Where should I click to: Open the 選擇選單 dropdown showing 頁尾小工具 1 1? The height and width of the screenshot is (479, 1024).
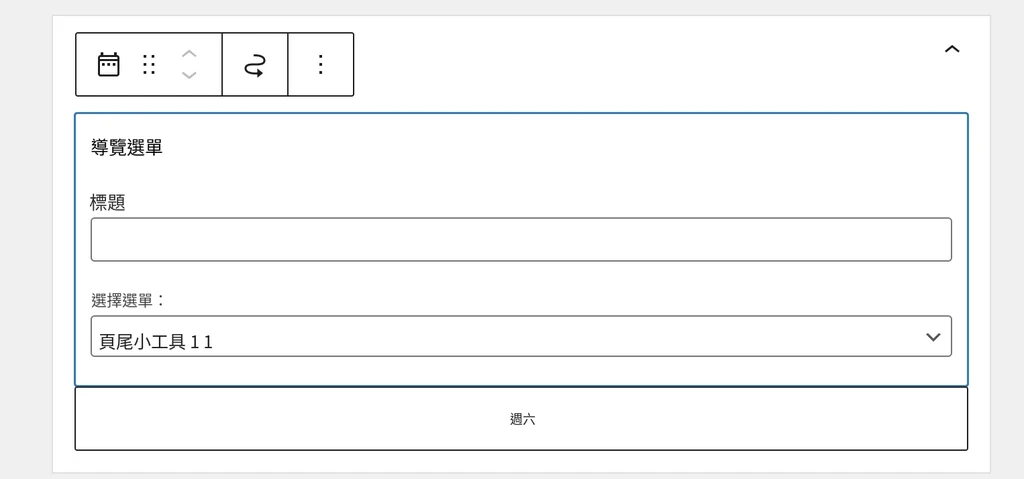point(521,337)
